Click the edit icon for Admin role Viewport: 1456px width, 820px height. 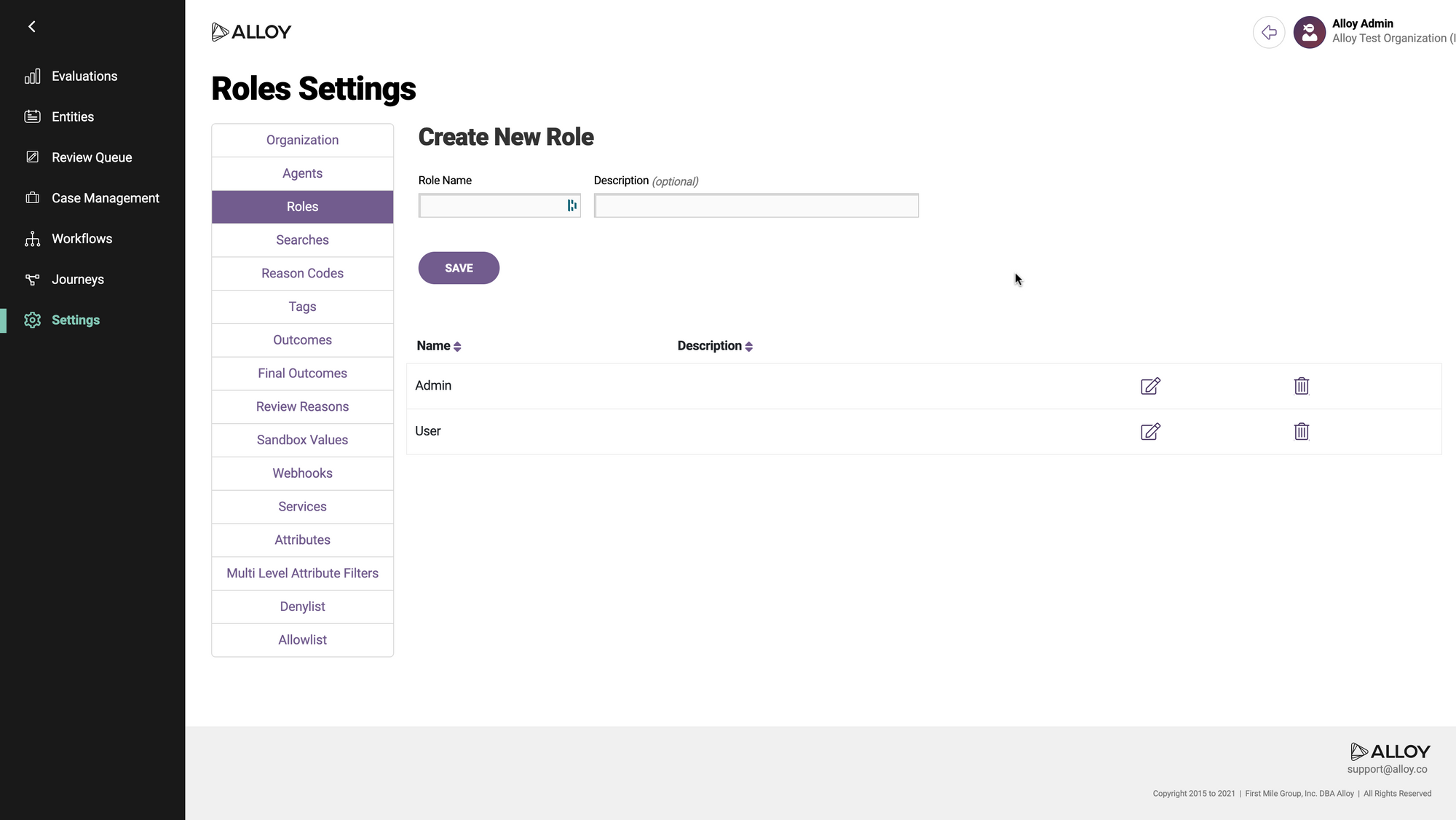coord(1150,386)
